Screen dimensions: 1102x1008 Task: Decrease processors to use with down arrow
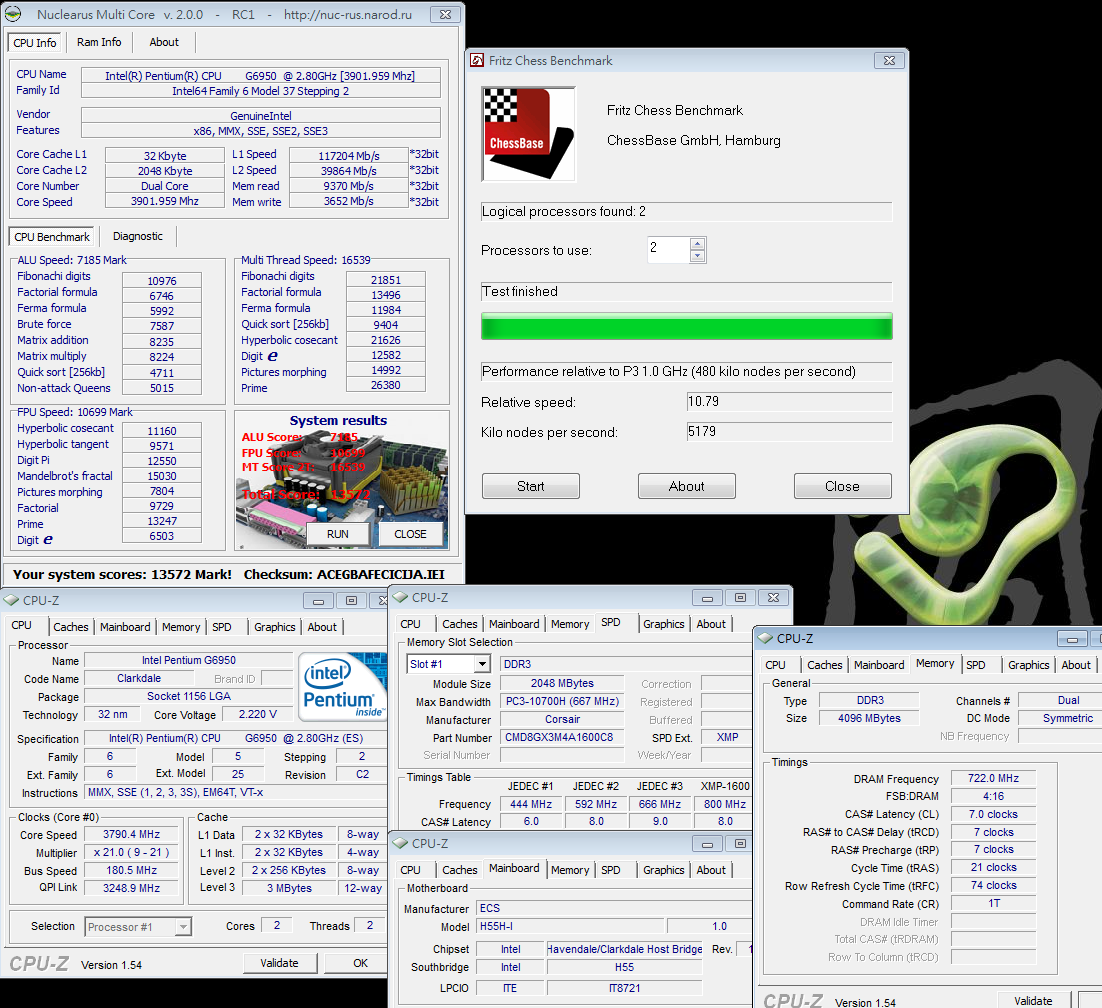click(x=698, y=256)
